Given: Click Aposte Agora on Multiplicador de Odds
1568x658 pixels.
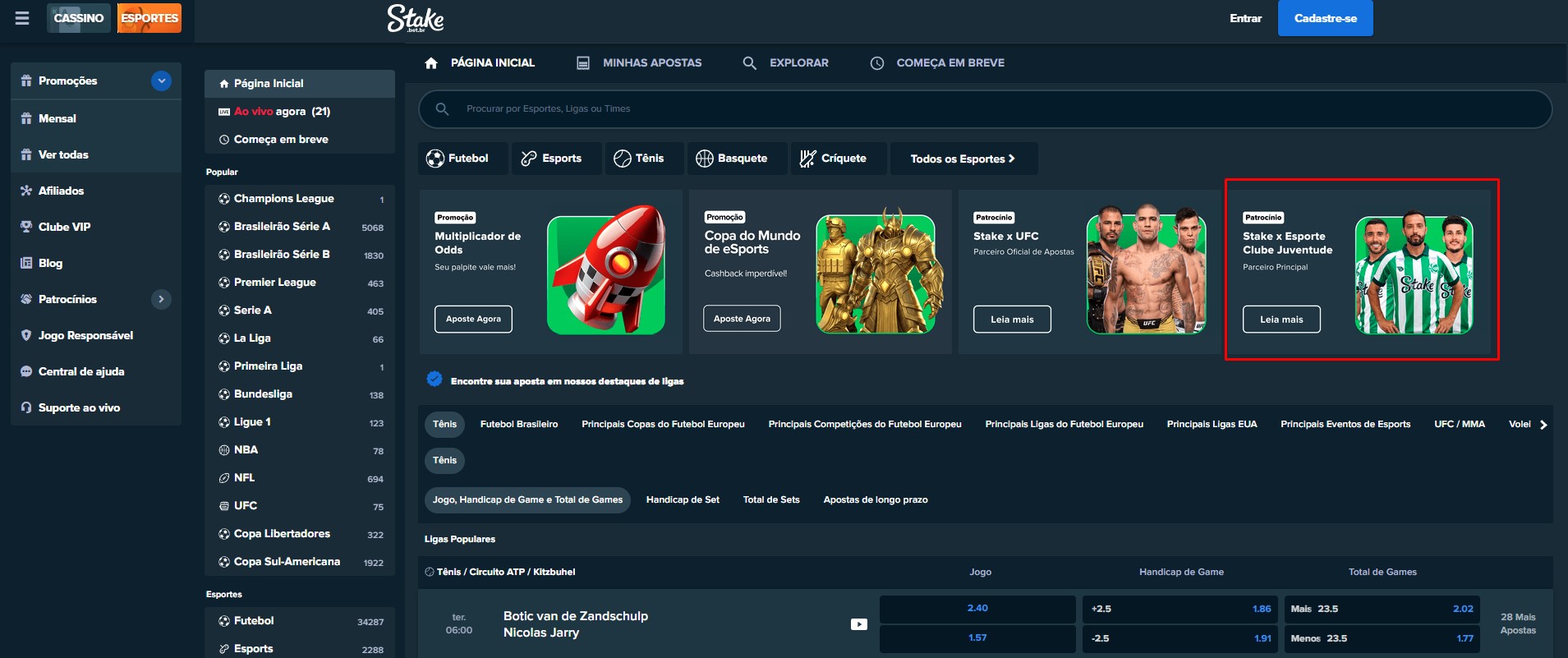Looking at the screenshot, I should [473, 319].
